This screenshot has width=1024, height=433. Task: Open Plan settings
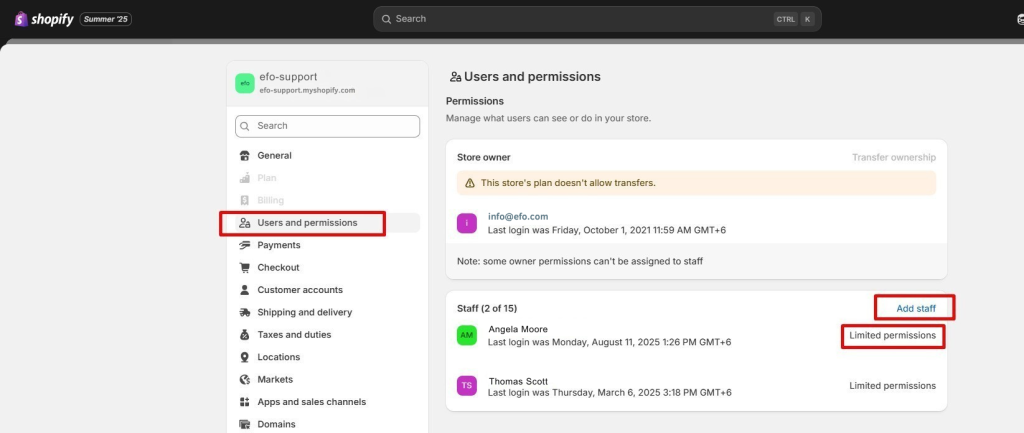pos(266,178)
